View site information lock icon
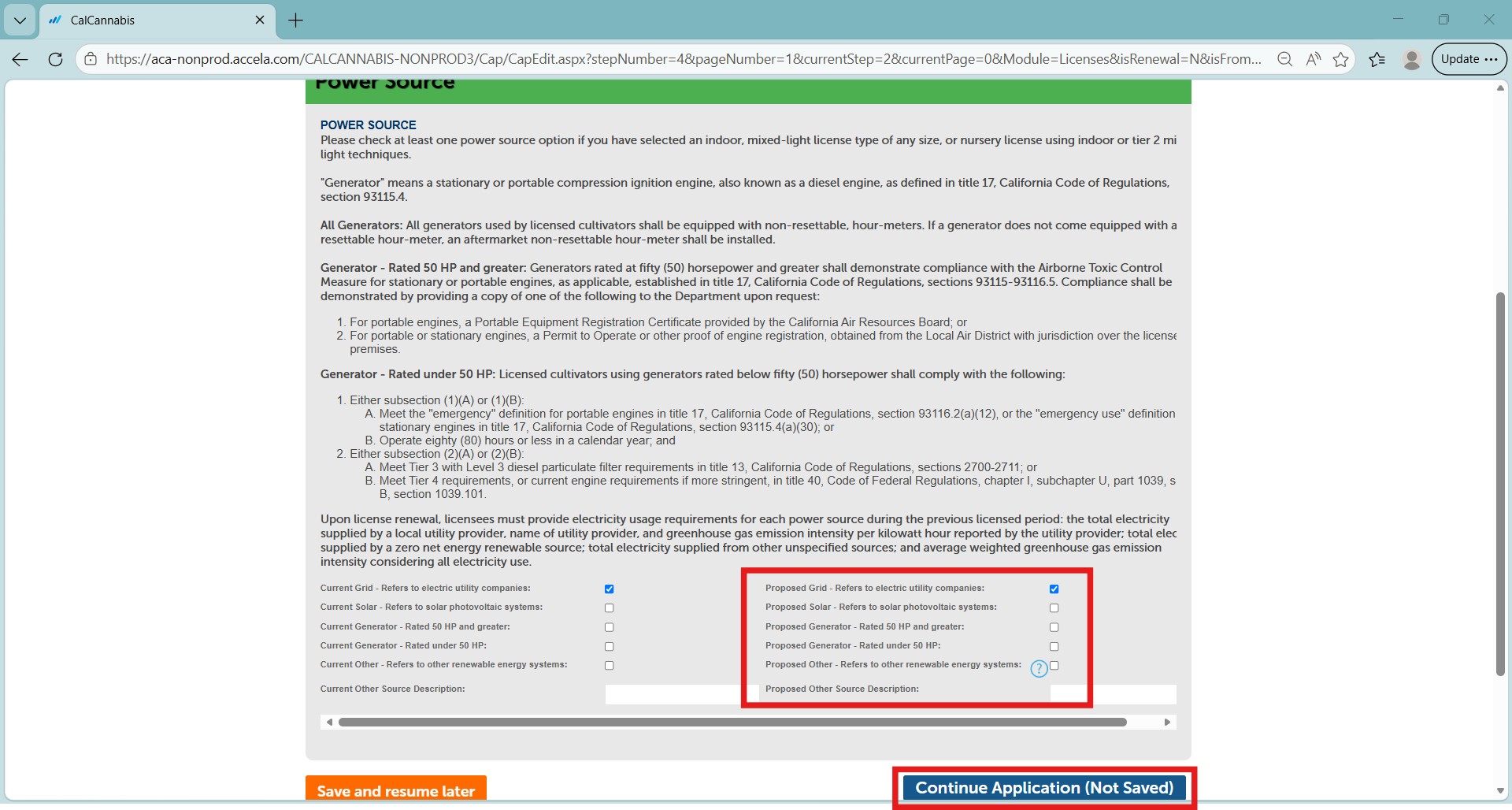1512x810 pixels. point(91,59)
